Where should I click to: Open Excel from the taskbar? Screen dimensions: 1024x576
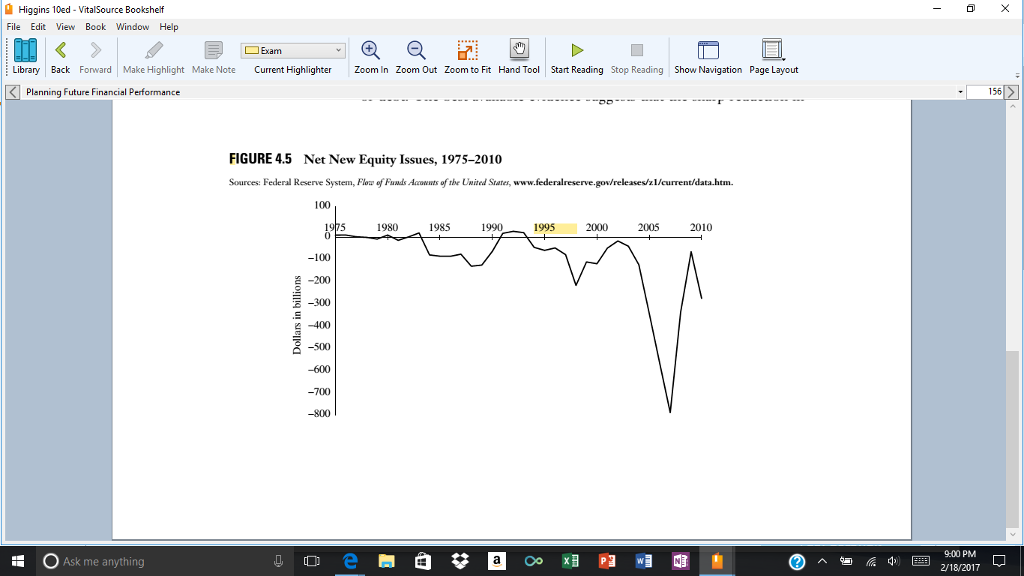pyautogui.click(x=570, y=561)
